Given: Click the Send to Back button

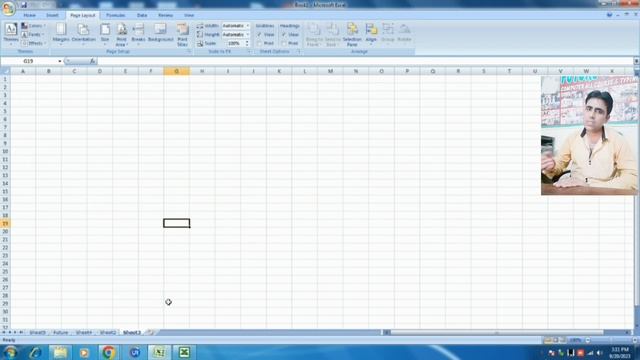Looking at the screenshot, I should point(333,35).
